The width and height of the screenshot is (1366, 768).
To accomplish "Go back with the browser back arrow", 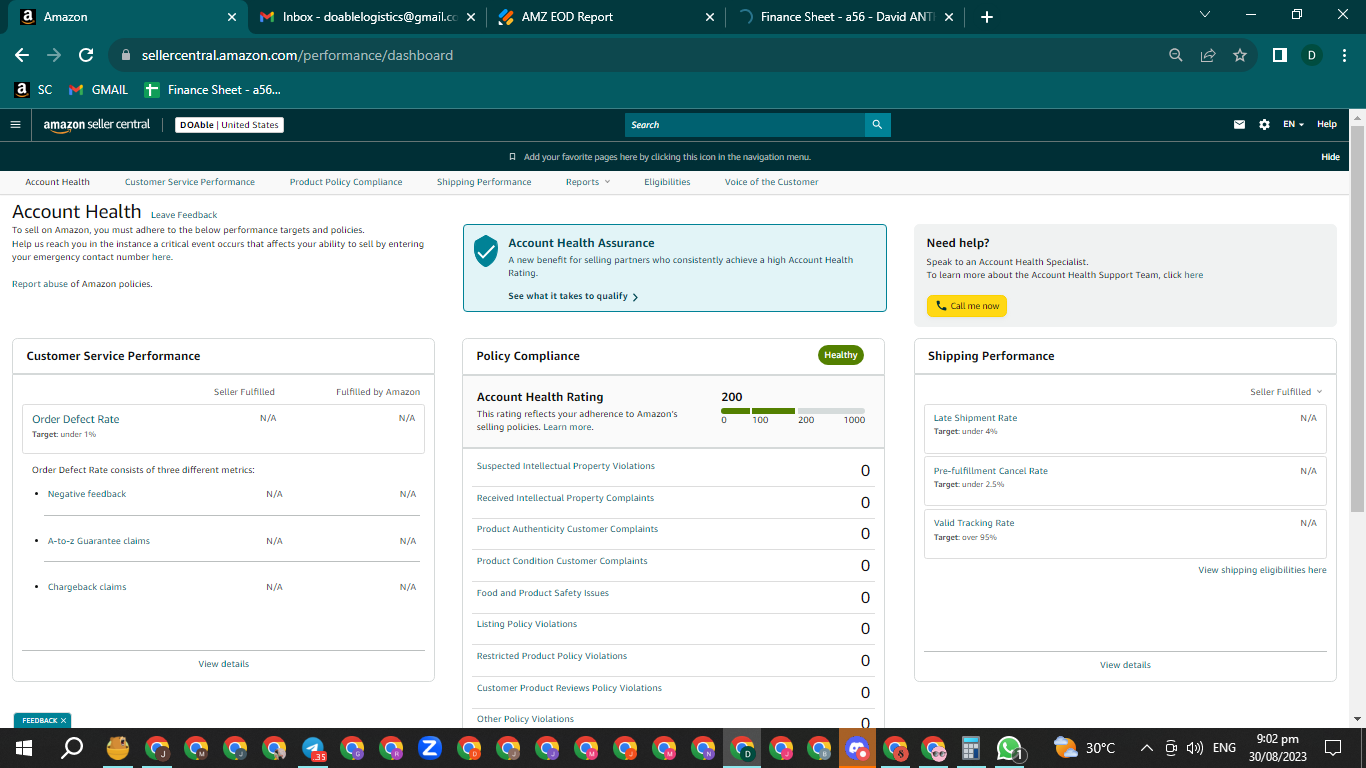I will coord(22,55).
